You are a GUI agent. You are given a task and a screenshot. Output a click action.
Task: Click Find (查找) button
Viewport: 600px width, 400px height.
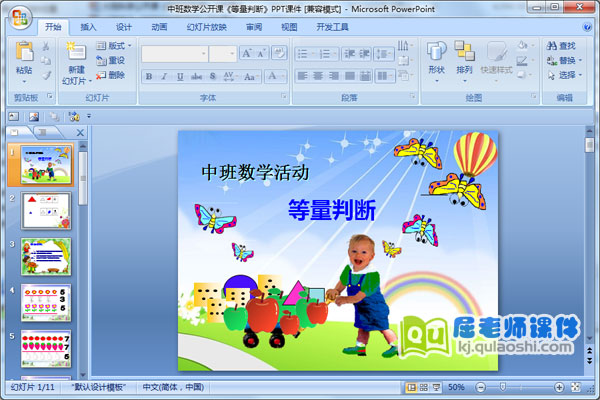coord(561,46)
